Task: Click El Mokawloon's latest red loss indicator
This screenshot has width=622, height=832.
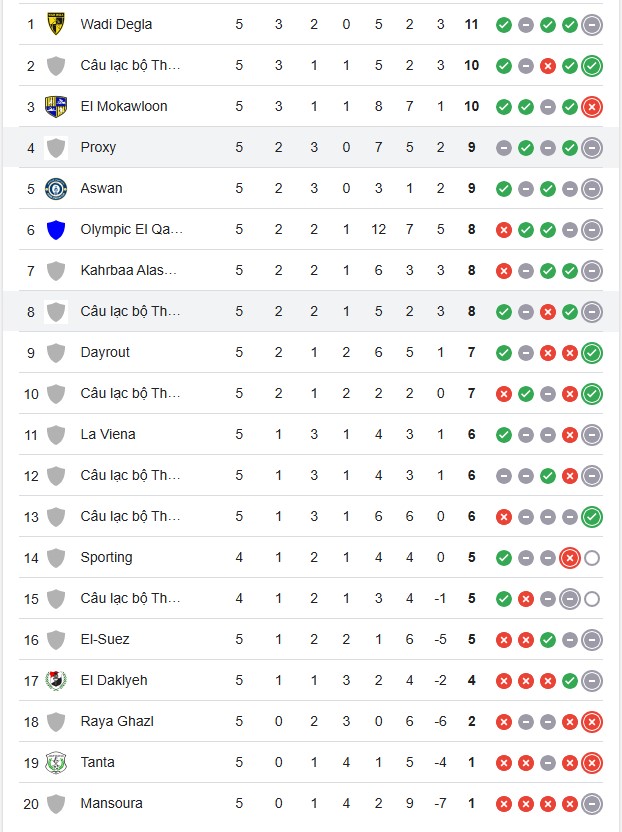Action: [592, 107]
